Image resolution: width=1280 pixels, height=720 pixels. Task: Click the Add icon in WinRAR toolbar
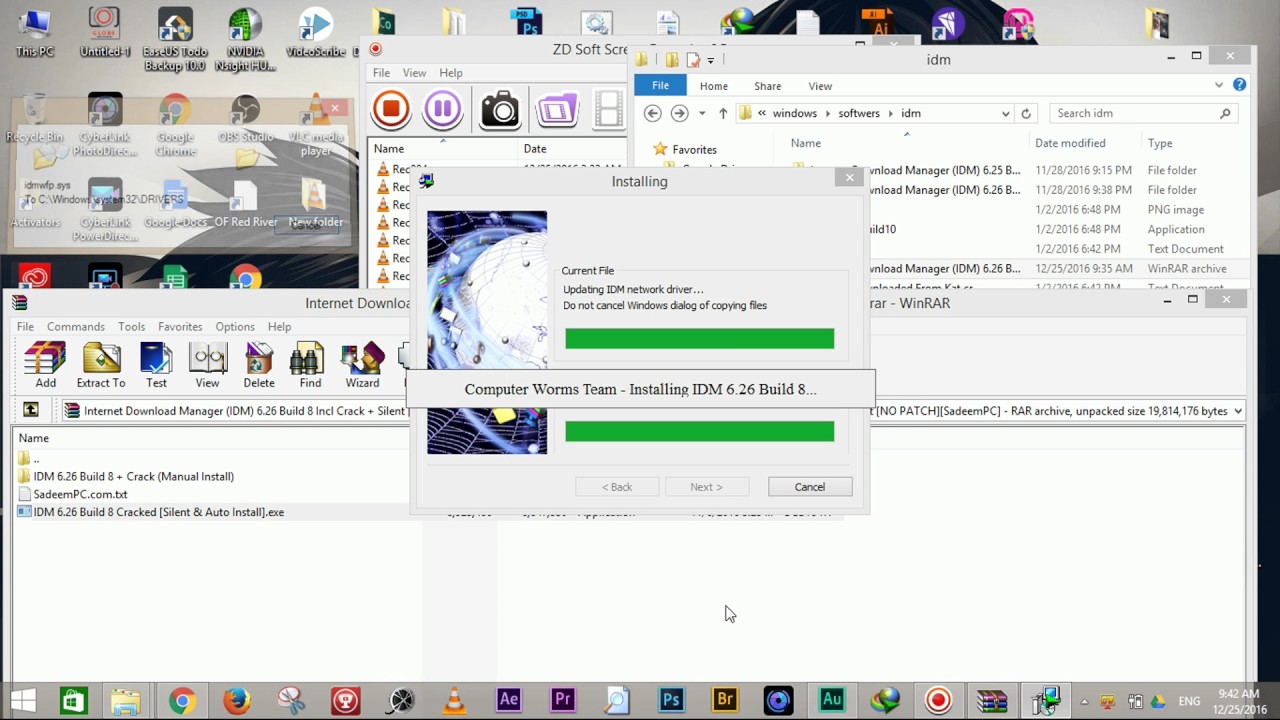45,365
